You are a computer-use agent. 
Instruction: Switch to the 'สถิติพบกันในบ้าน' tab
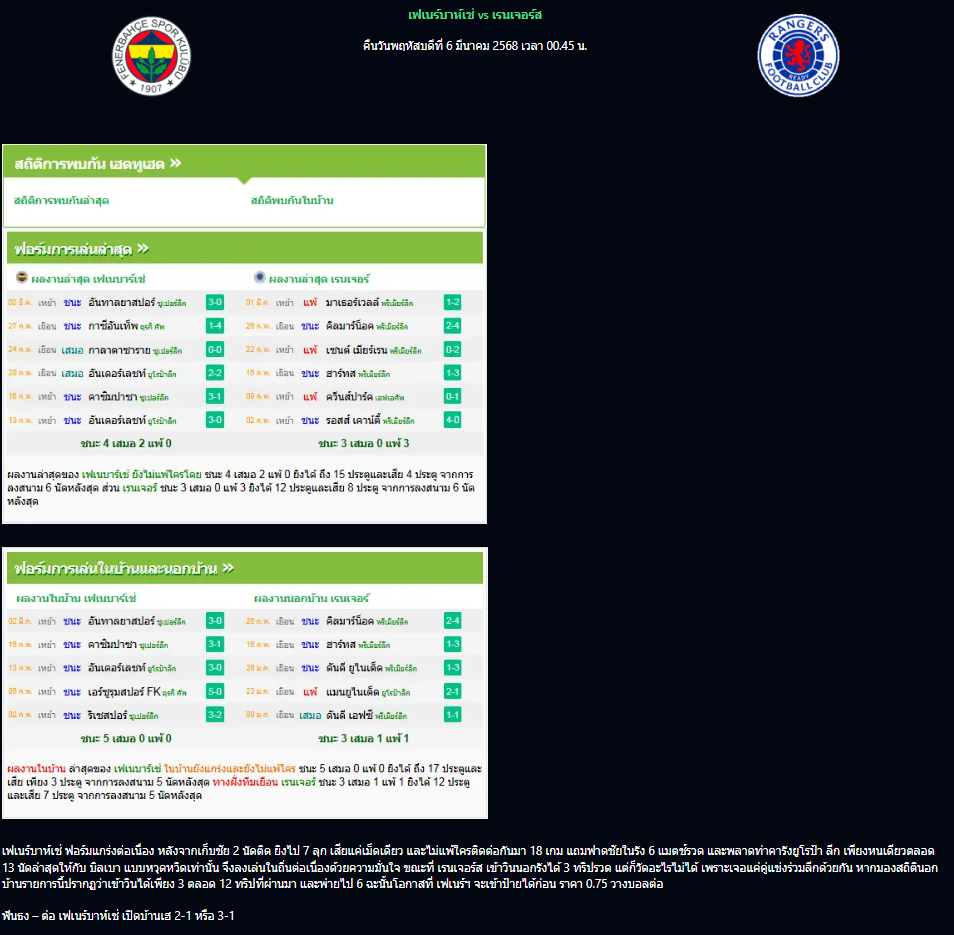pyautogui.click(x=292, y=200)
